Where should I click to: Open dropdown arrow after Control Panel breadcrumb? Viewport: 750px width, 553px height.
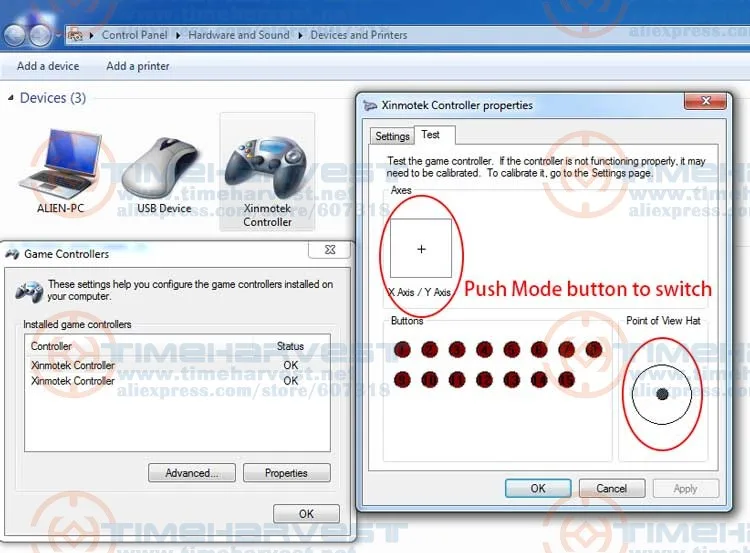pos(178,35)
